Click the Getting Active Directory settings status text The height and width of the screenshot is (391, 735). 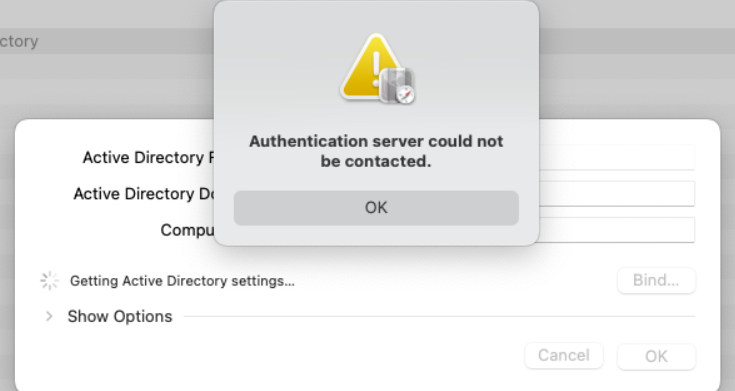coord(182,281)
